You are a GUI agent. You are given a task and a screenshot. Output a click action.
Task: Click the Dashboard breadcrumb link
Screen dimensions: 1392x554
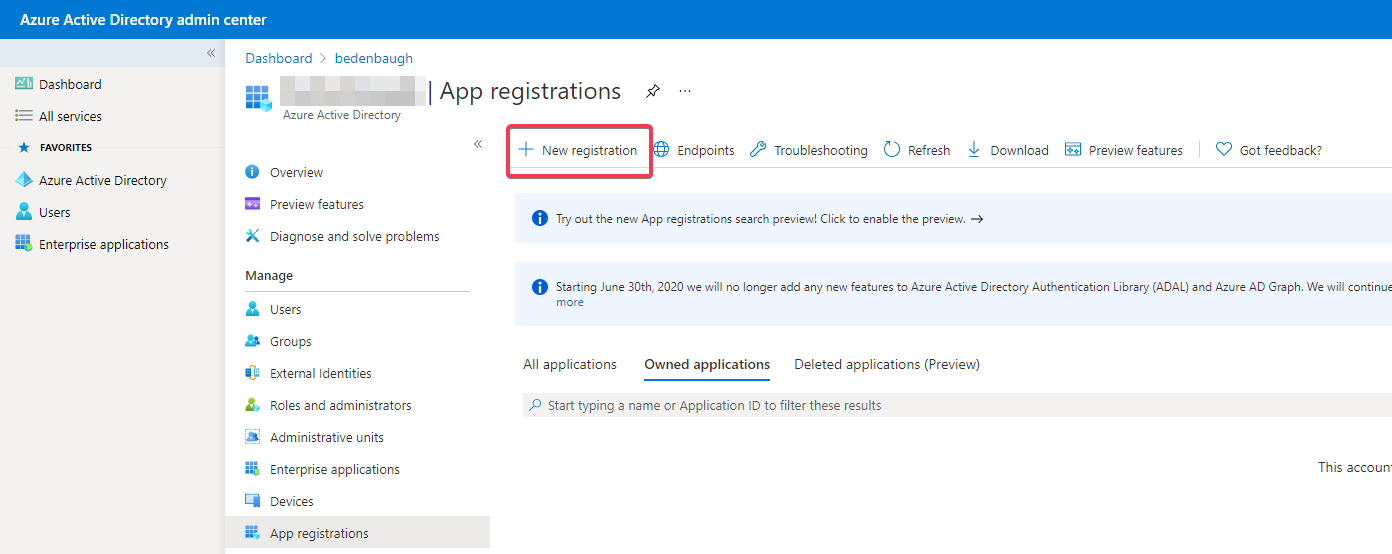coord(279,58)
